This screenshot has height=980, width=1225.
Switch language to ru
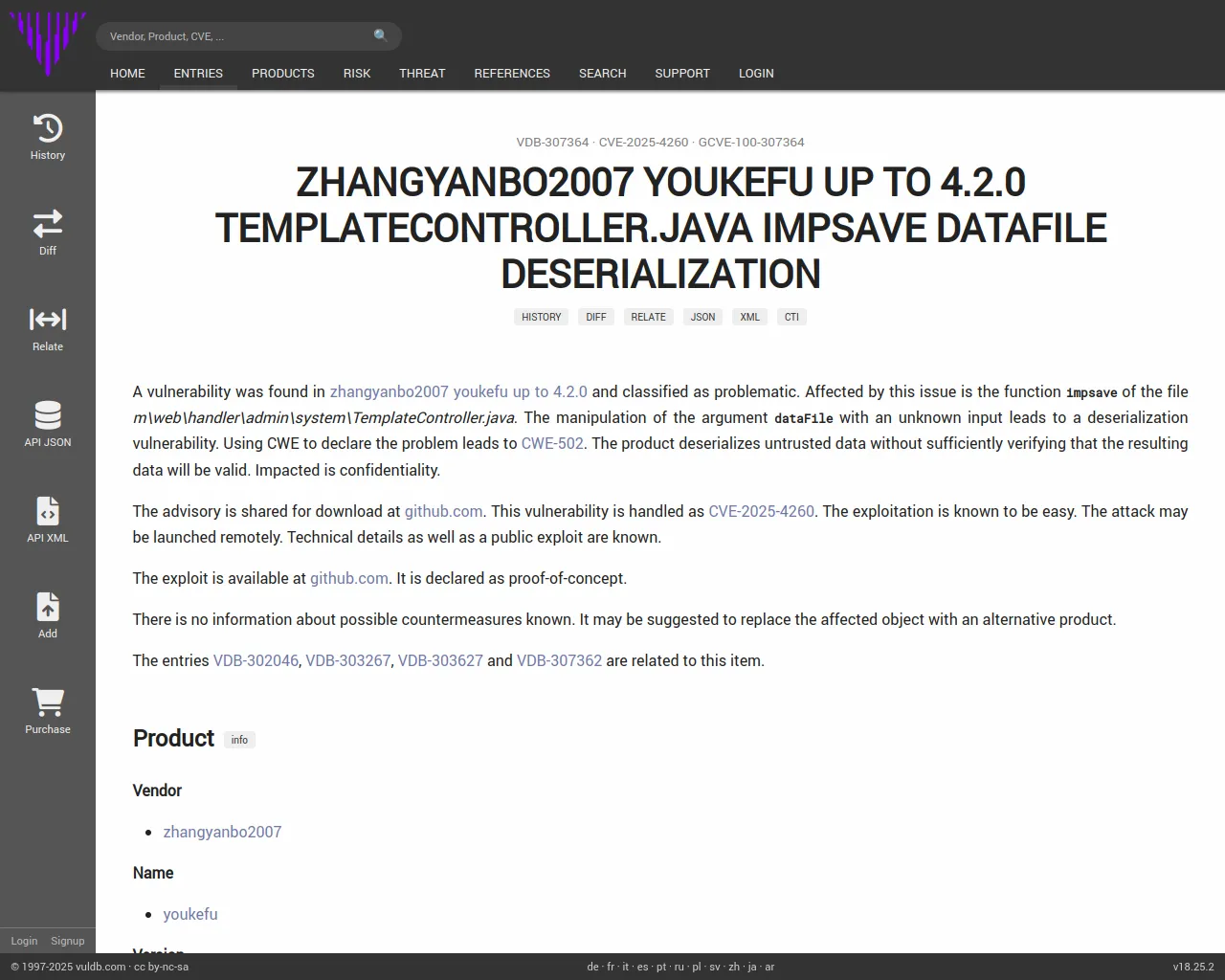pyautogui.click(x=679, y=967)
